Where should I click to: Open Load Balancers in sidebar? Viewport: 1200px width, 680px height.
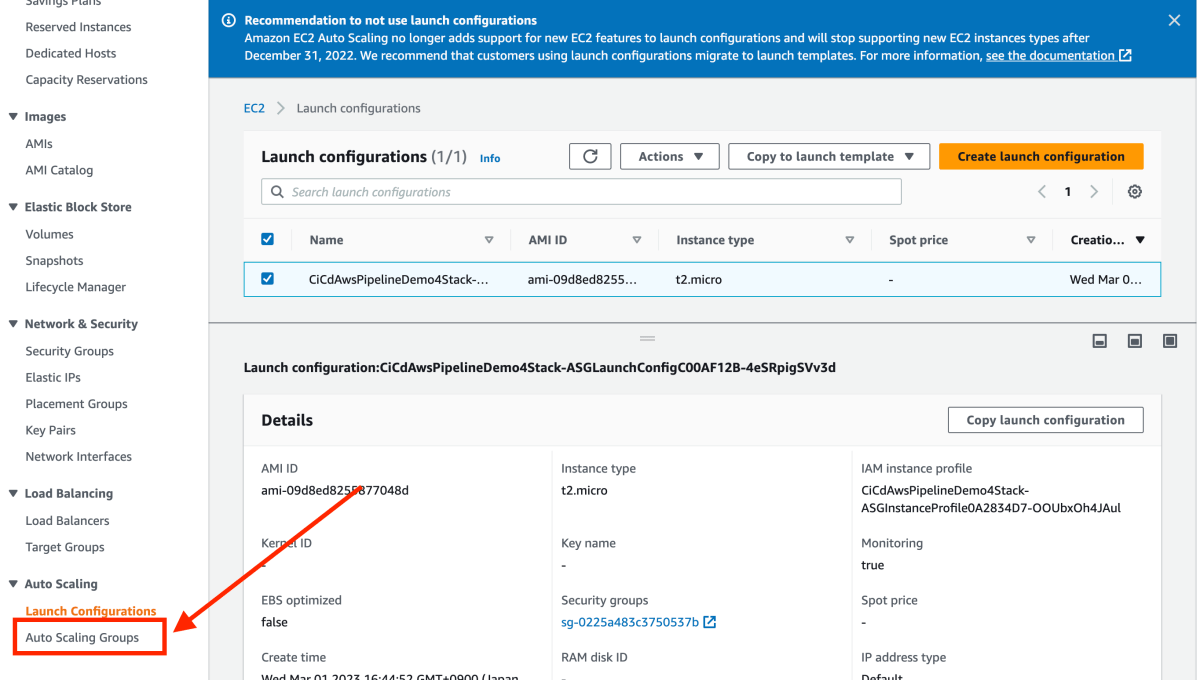click(67, 521)
